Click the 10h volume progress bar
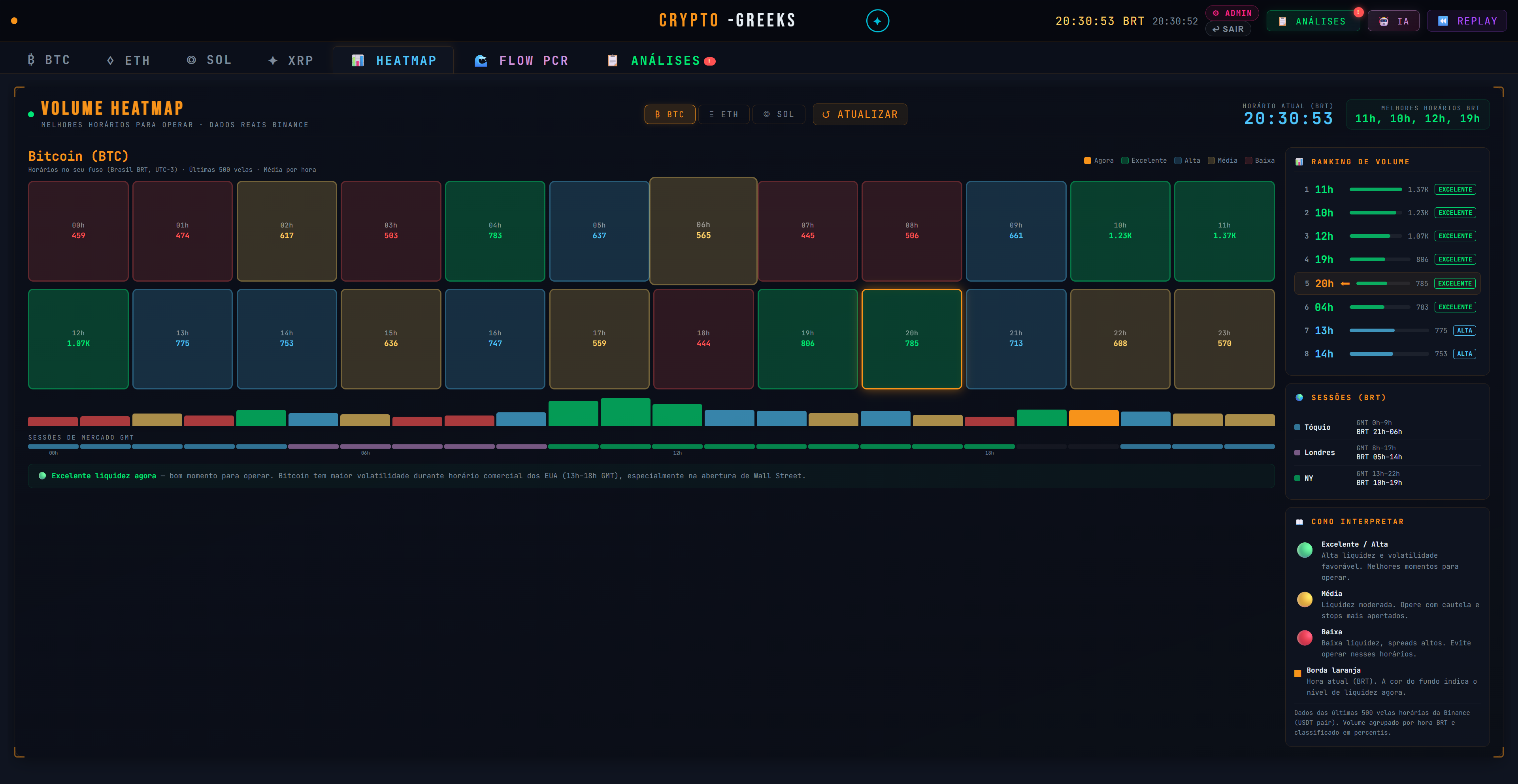 (1375, 212)
